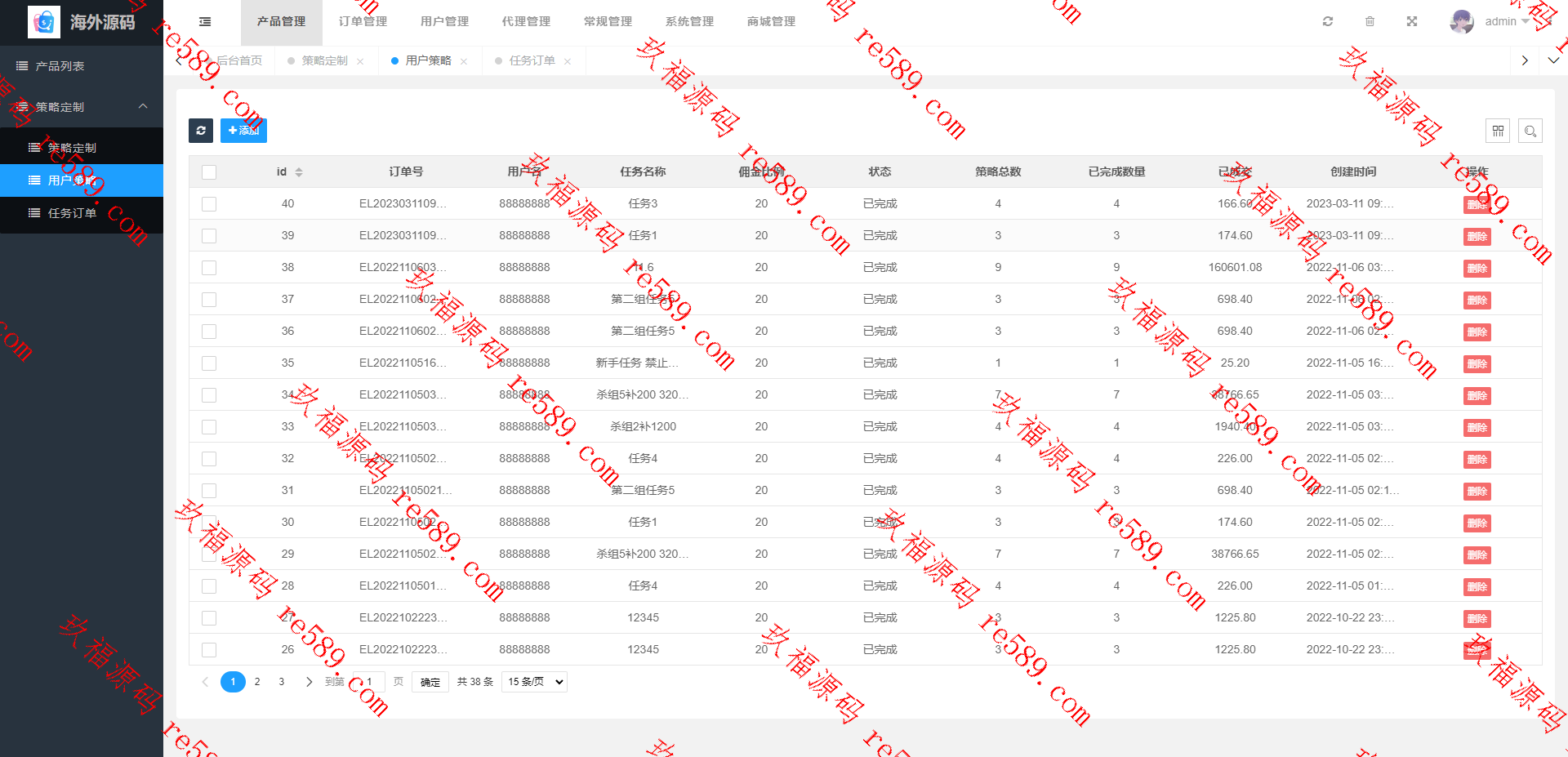Delete row with id 29
The width and height of the screenshot is (1568, 757).
point(1477,555)
